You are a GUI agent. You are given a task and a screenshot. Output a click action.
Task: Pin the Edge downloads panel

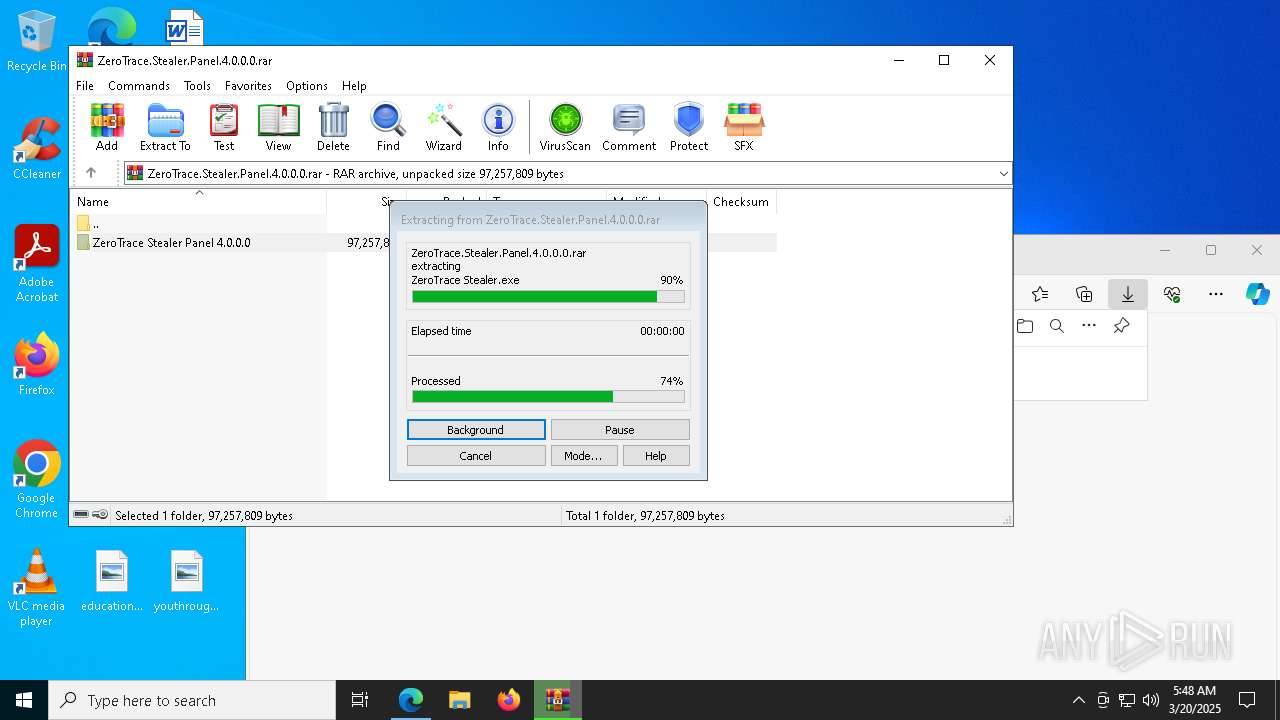pyautogui.click(x=1121, y=326)
